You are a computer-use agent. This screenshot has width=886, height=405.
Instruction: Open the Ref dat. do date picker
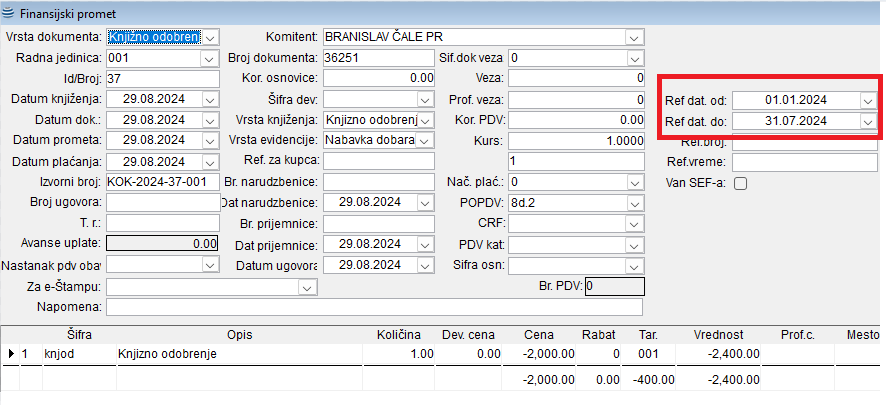(x=868, y=121)
